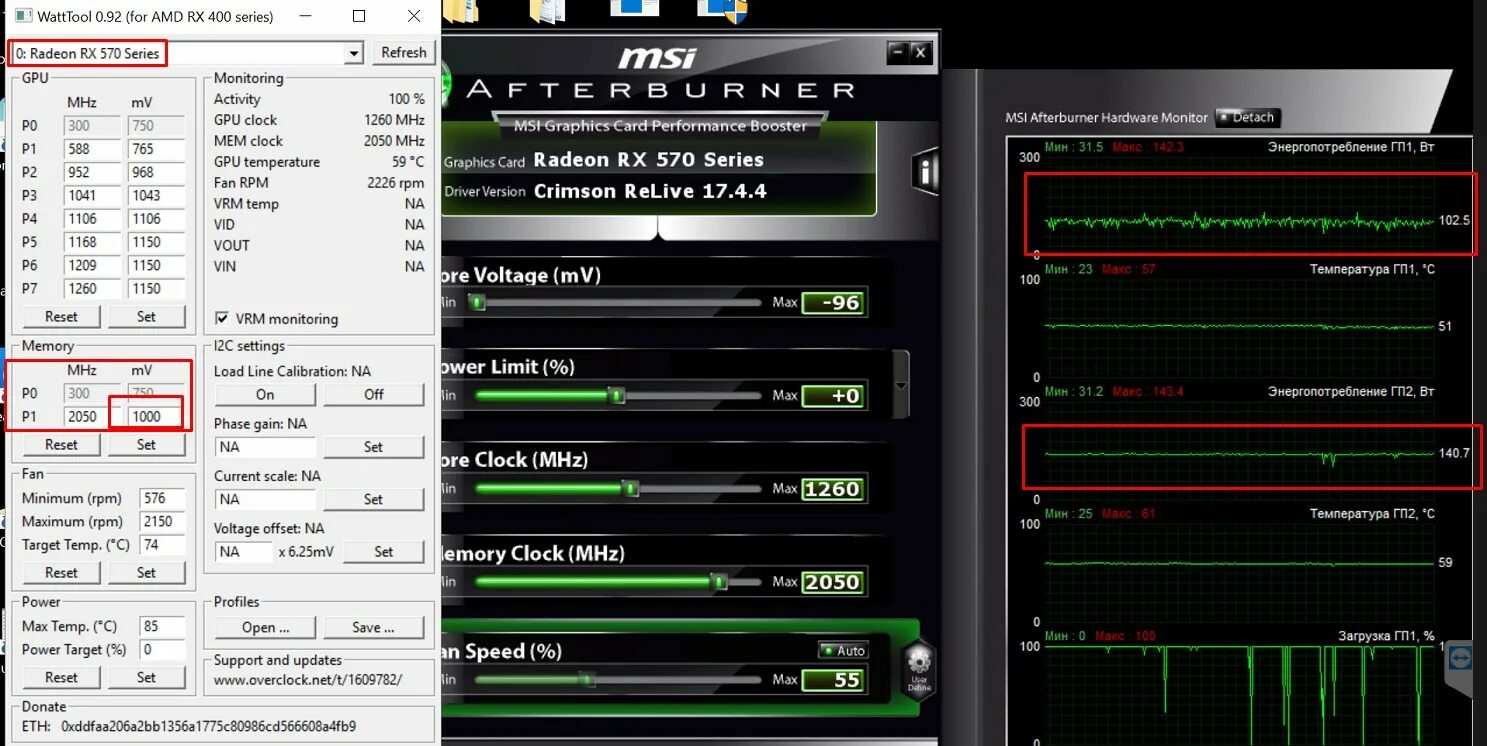Click Set next to Phase gain
This screenshot has width=1487, height=746.
[373, 447]
